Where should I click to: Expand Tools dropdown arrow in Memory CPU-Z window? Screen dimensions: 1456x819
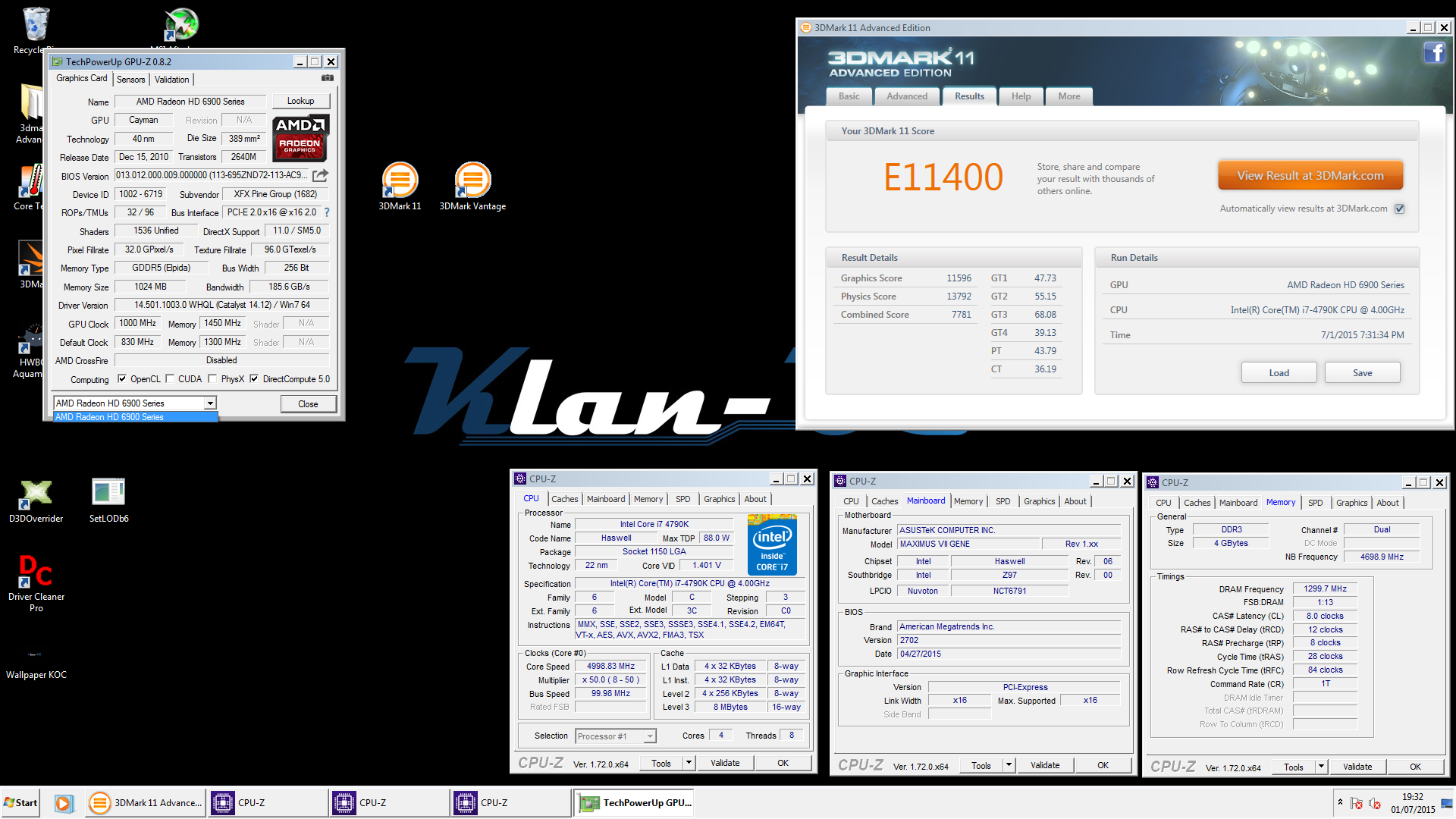point(1321,767)
